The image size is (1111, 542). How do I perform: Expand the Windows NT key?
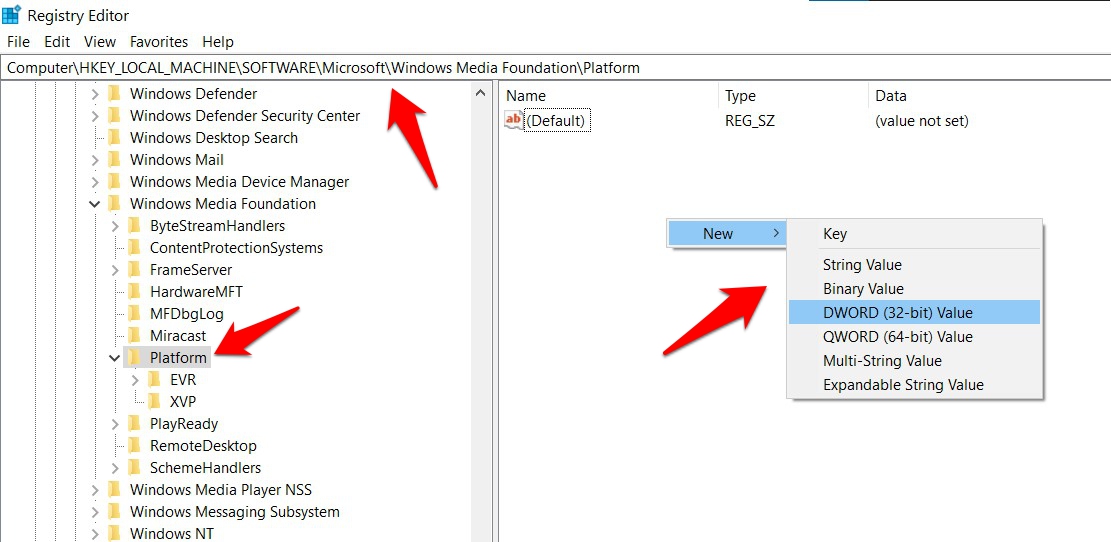click(95, 533)
